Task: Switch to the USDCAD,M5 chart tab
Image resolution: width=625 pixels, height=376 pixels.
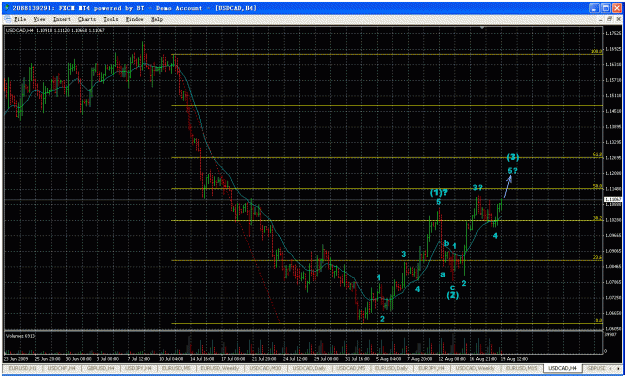Action: [352, 368]
